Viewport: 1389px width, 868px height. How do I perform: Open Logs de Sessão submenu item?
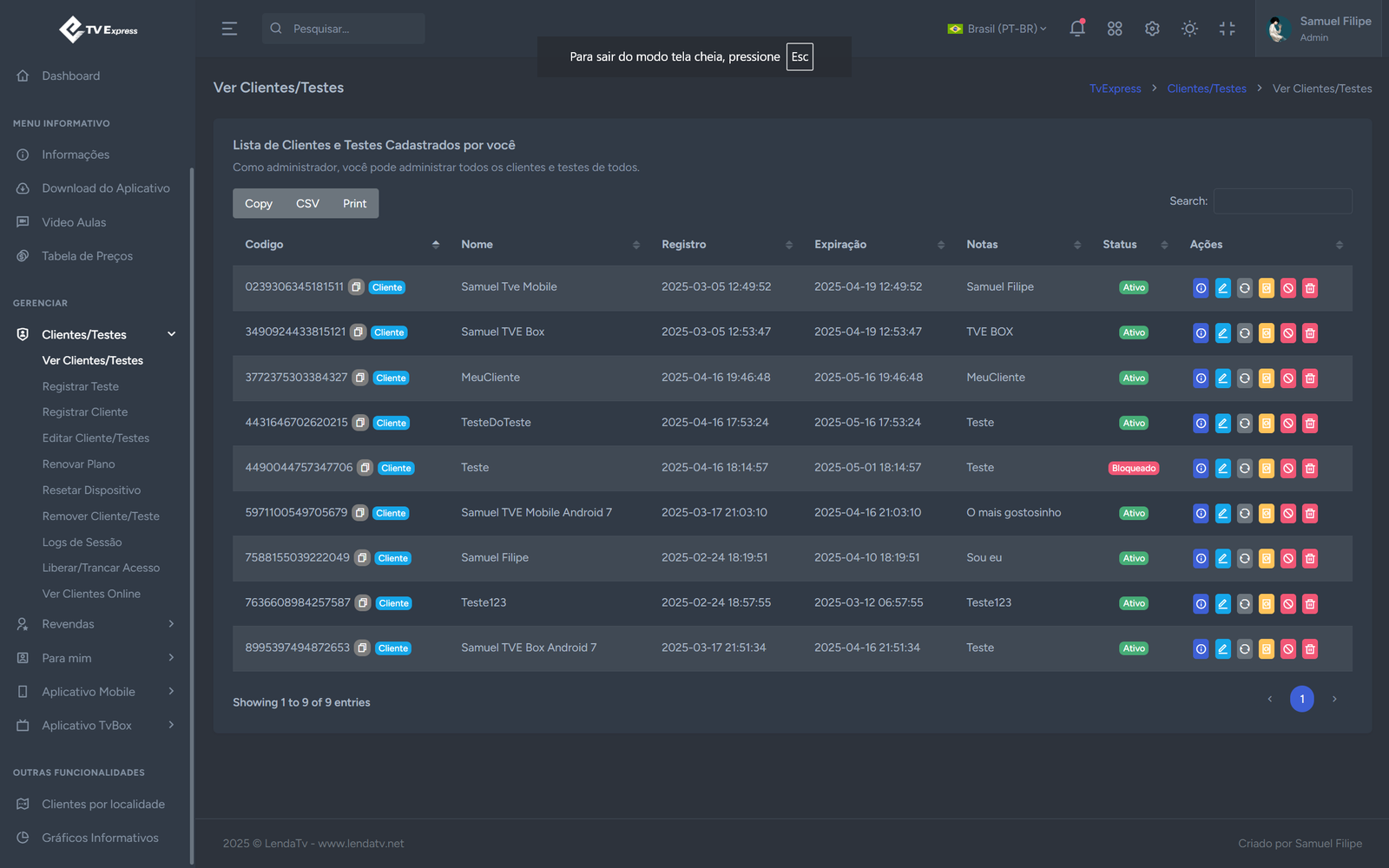click(82, 542)
